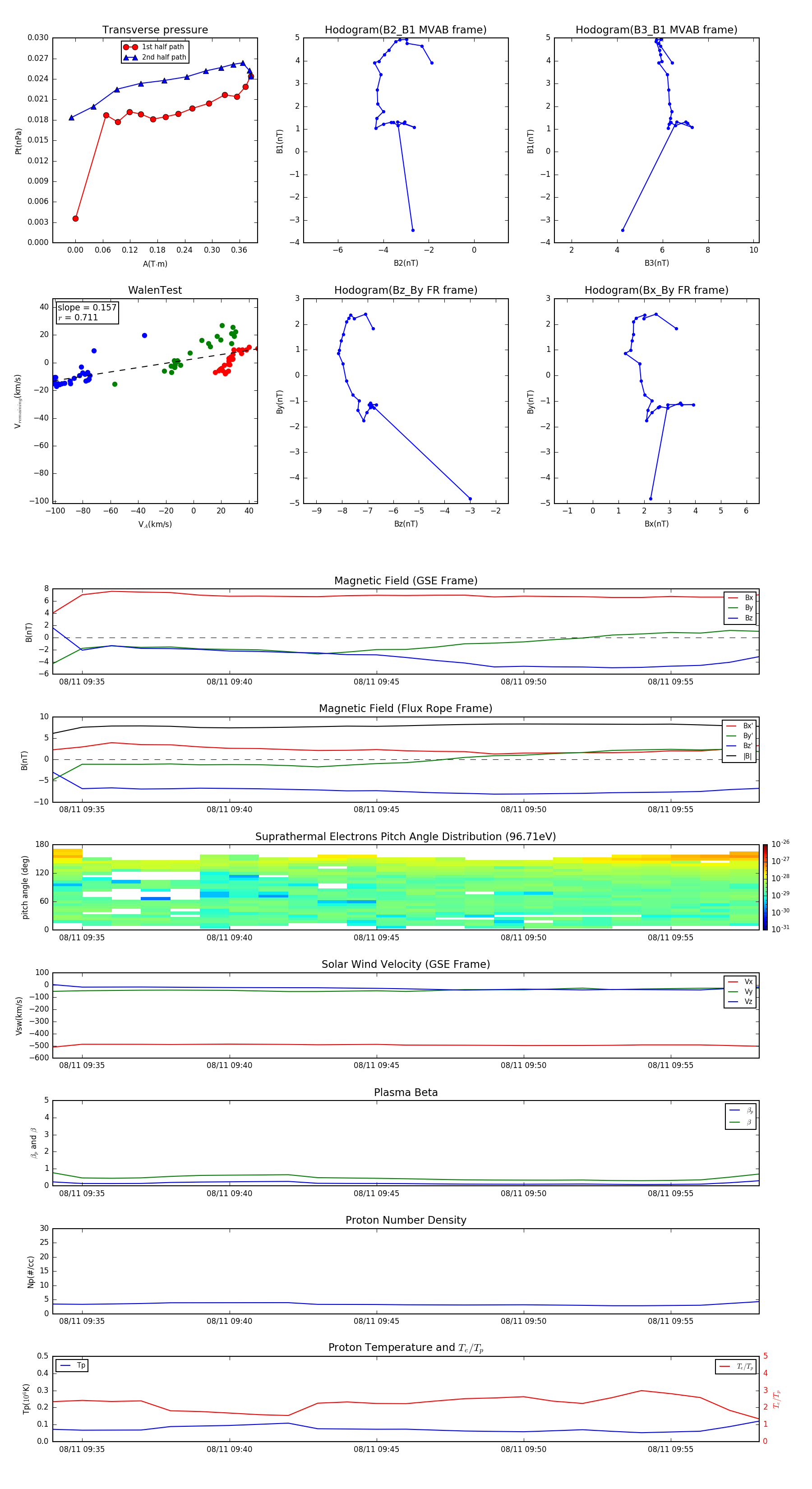Click the |B| legend entry in Flux Rope plot
The image size is (812, 1489).
tap(740, 756)
